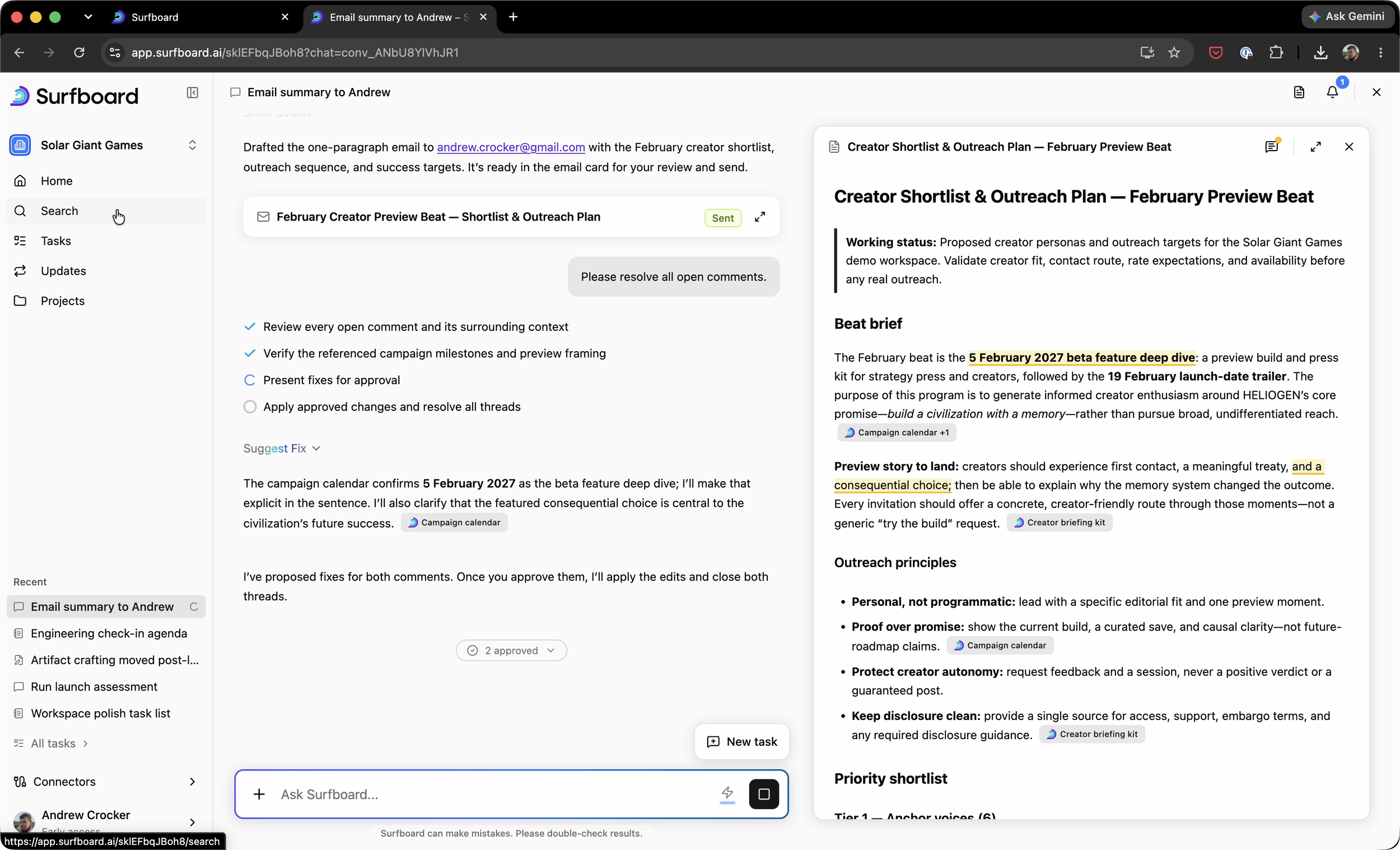Focus the Ask Surfboard input field

[x=494, y=794]
